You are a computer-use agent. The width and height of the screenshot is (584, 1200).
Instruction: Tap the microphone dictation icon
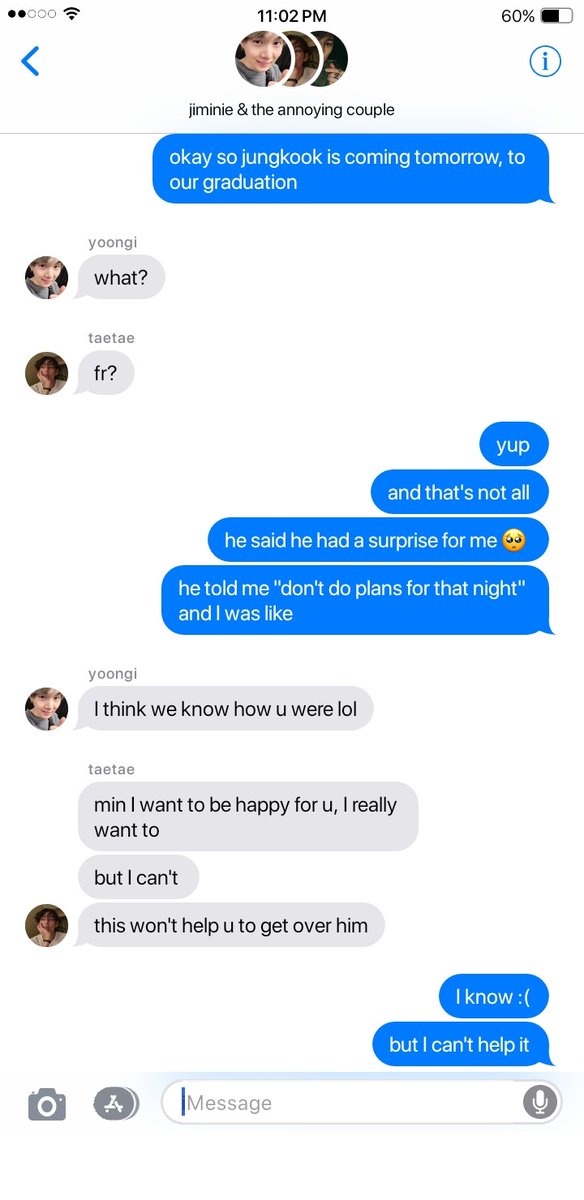pos(539,1102)
